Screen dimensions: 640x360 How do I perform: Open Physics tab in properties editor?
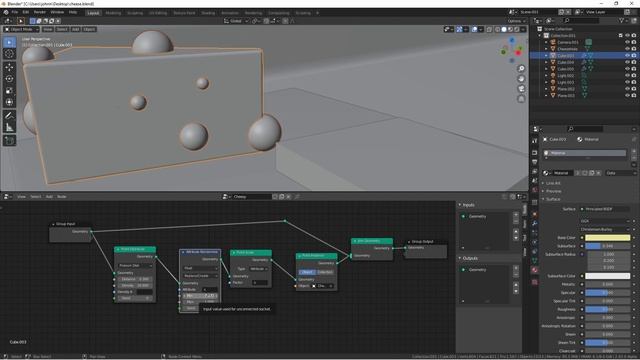pos(535,242)
